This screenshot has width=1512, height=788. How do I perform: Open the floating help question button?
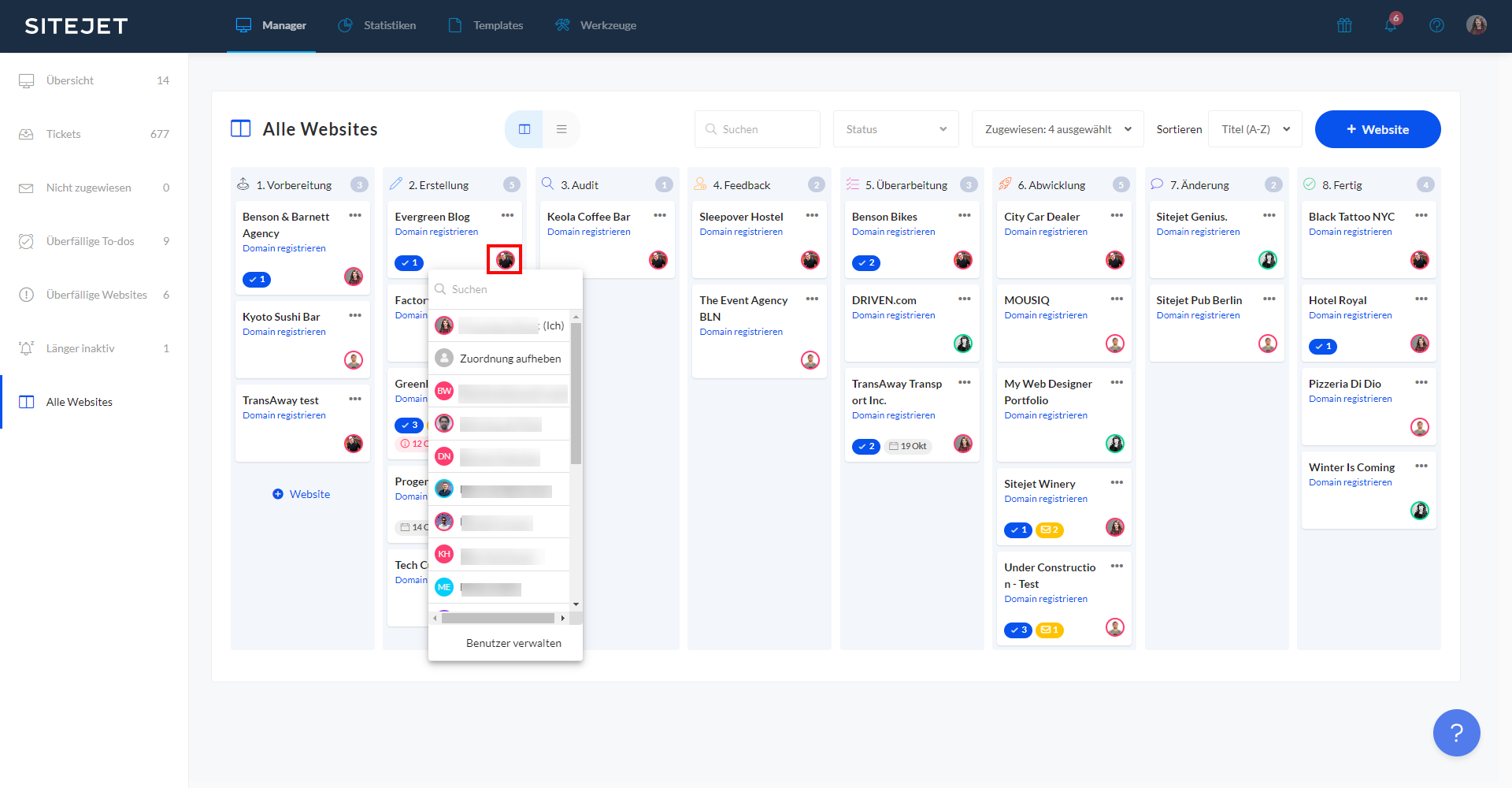click(1456, 733)
